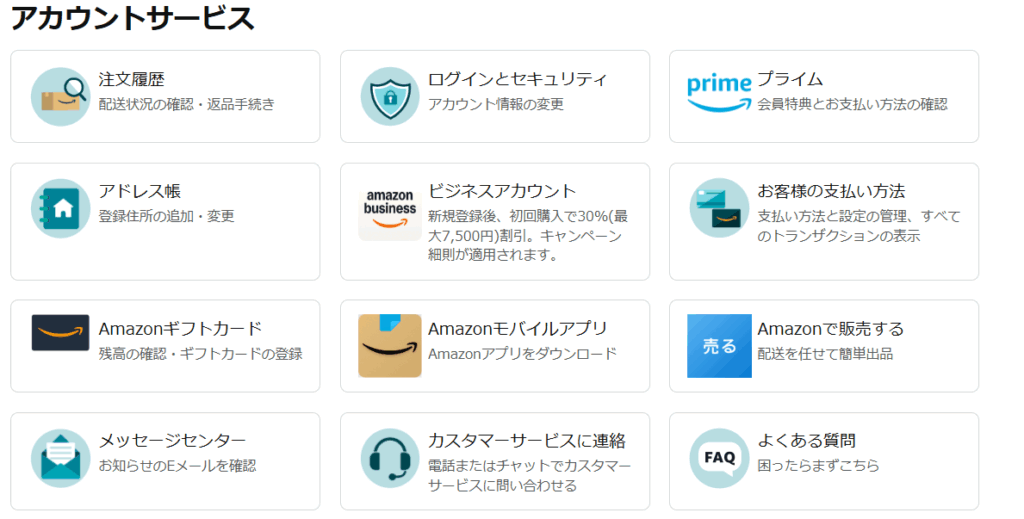
Task: Click the Amazon Business logo
Action: (390, 214)
